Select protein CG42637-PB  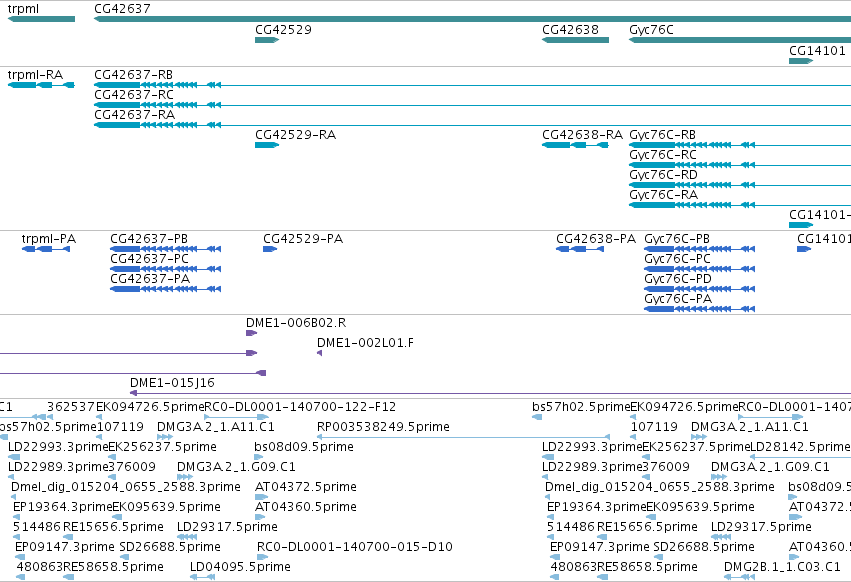(149, 239)
